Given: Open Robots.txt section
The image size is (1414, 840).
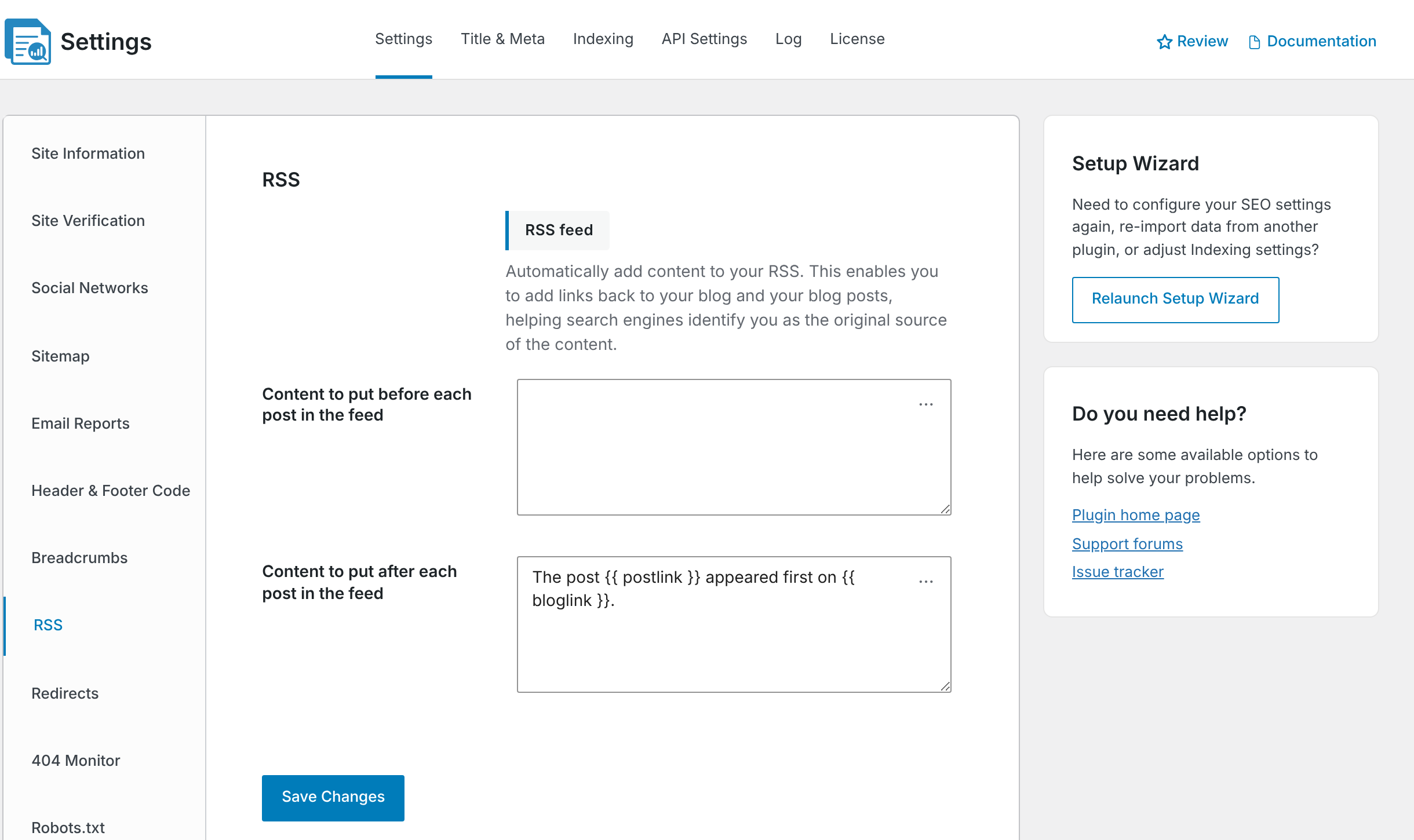Looking at the screenshot, I should tap(68, 828).
